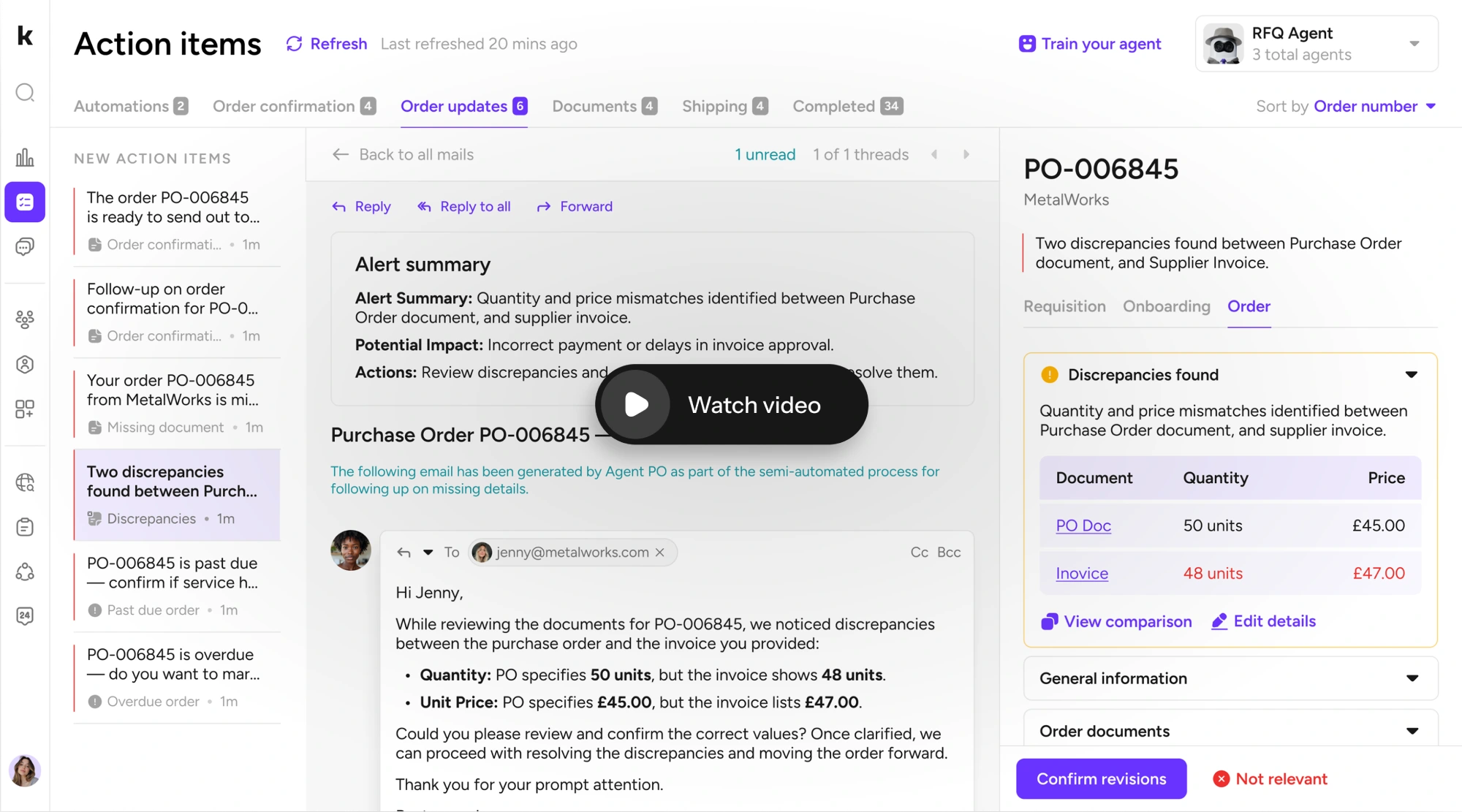Click the Confirm revisions button
The image size is (1462, 812).
pyautogui.click(x=1101, y=779)
